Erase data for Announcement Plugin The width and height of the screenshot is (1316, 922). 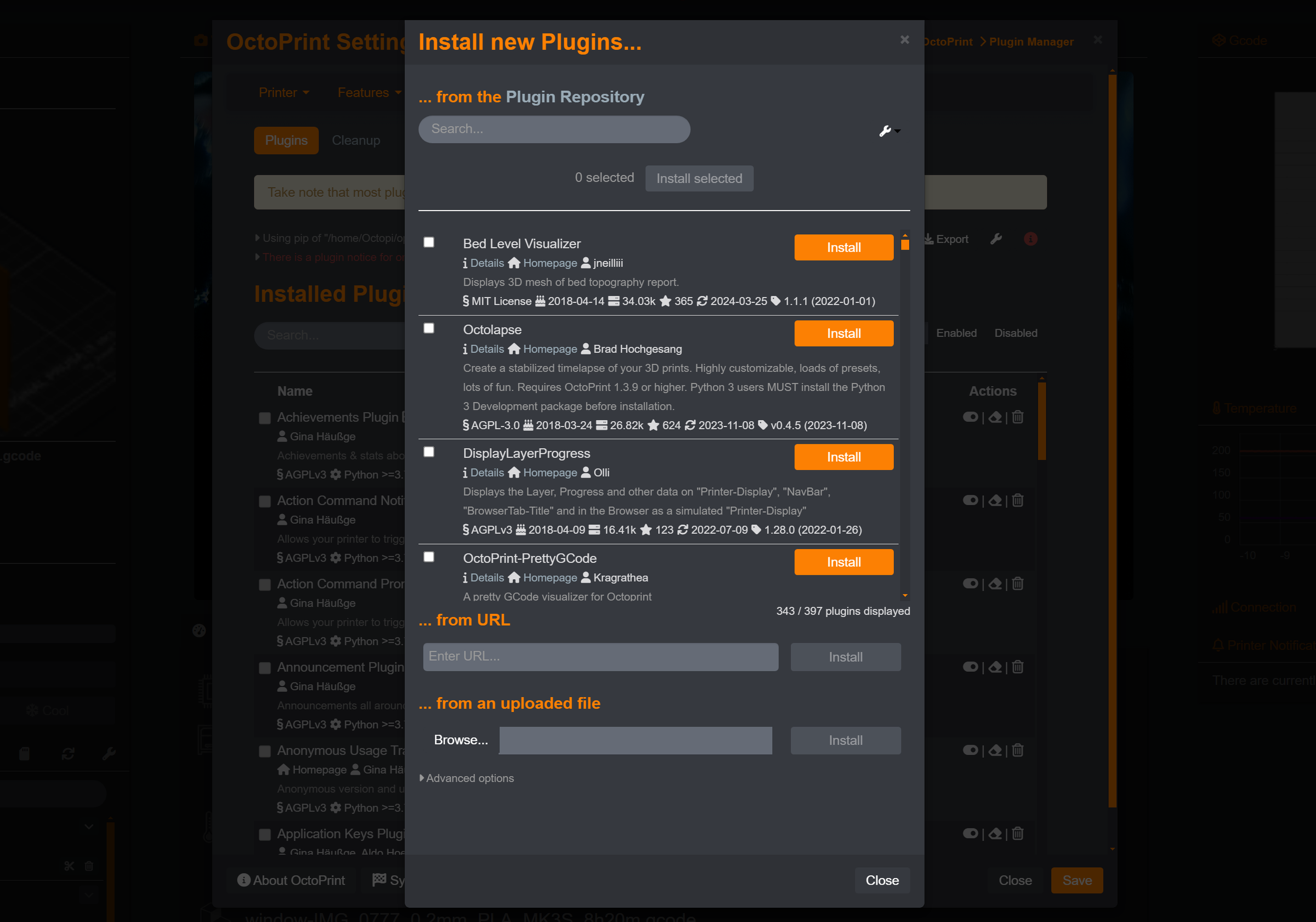coord(995,666)
